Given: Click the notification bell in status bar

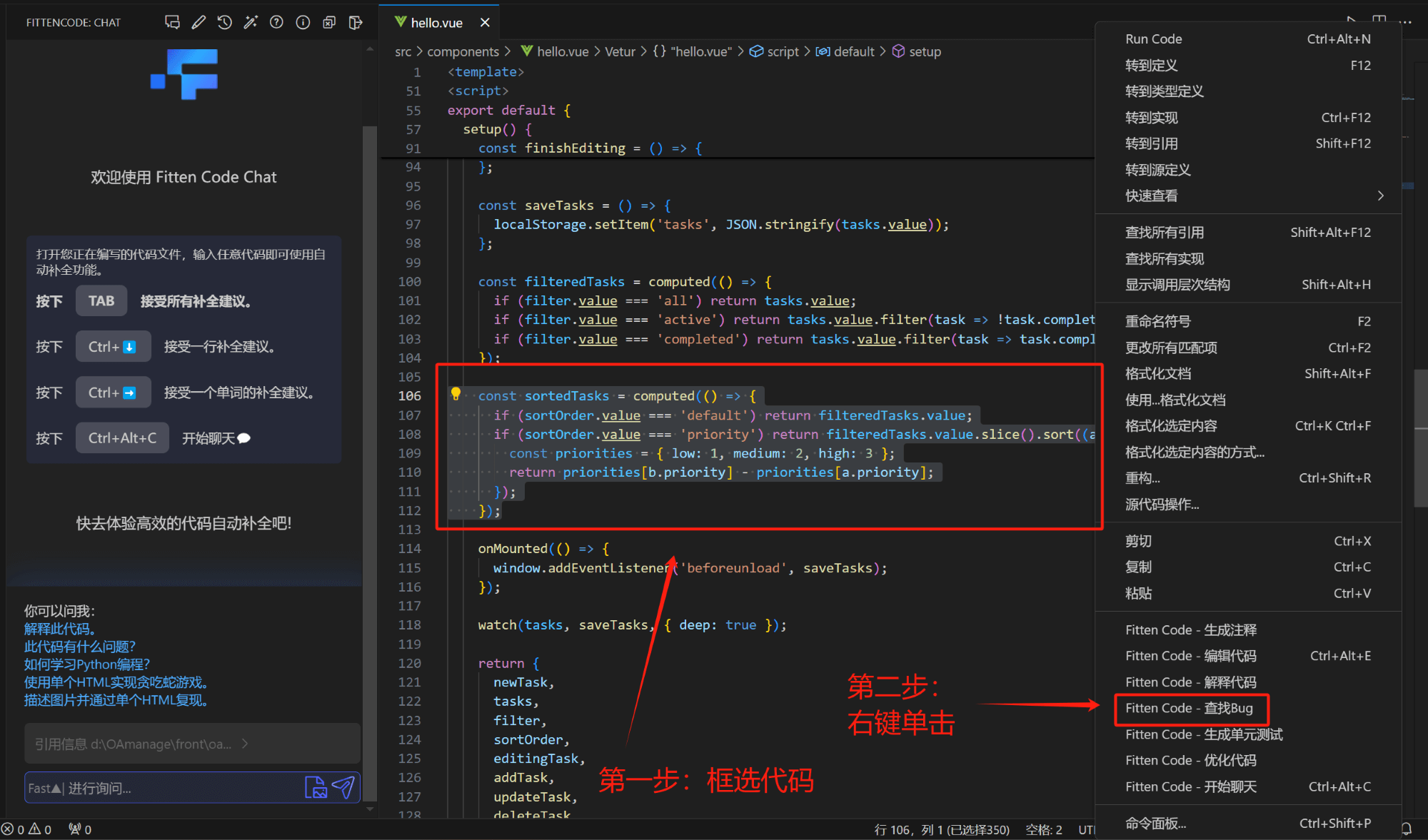Looking at the screenshot, I should click(x=1407, y=829).
